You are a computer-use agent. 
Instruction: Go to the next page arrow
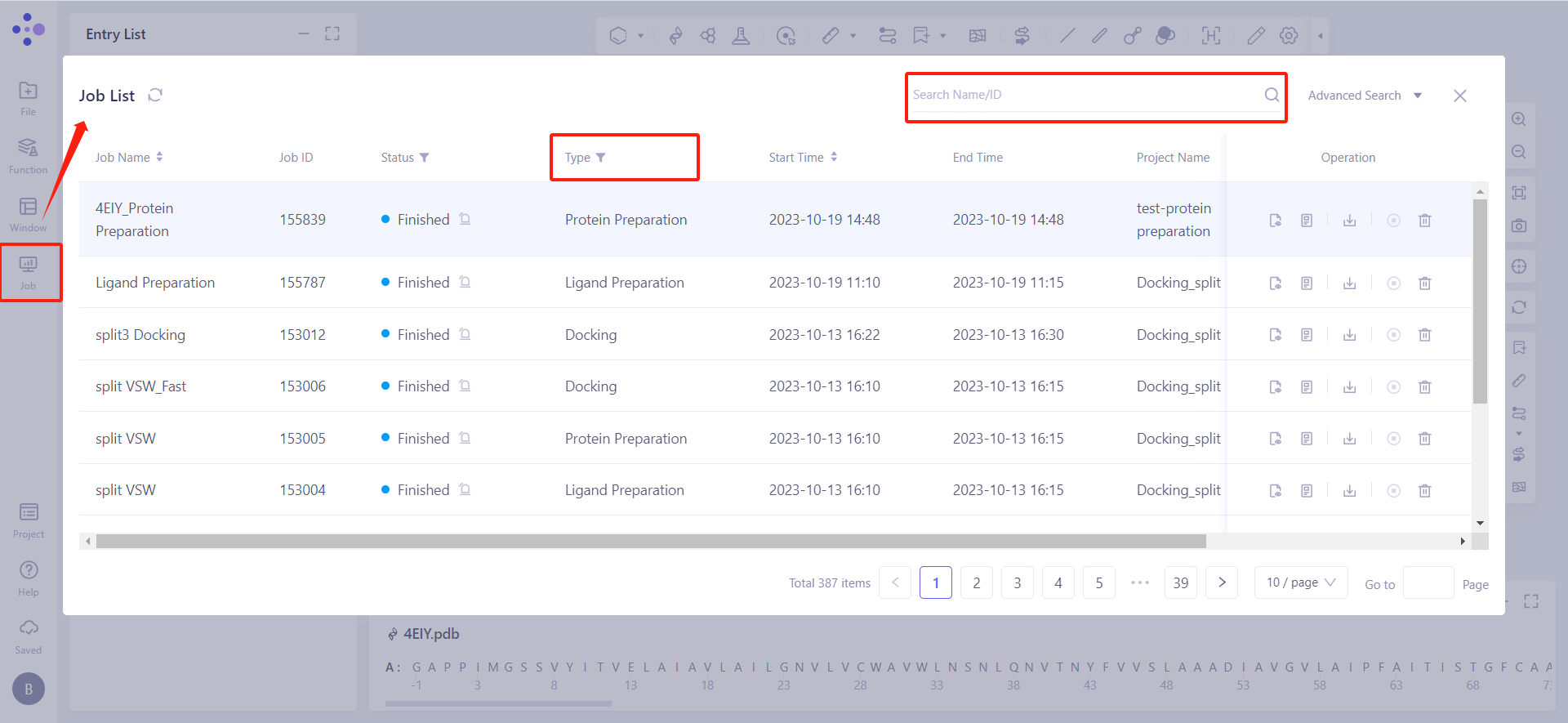pos(1221,582)
